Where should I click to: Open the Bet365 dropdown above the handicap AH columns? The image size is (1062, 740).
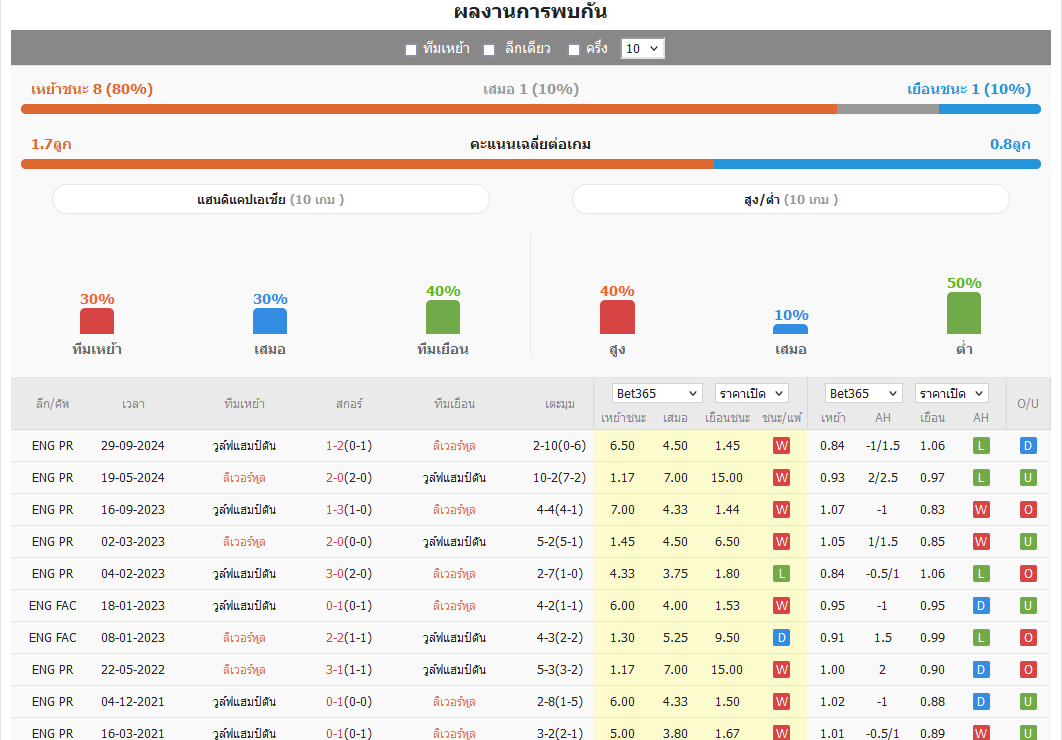pos(863,393)
